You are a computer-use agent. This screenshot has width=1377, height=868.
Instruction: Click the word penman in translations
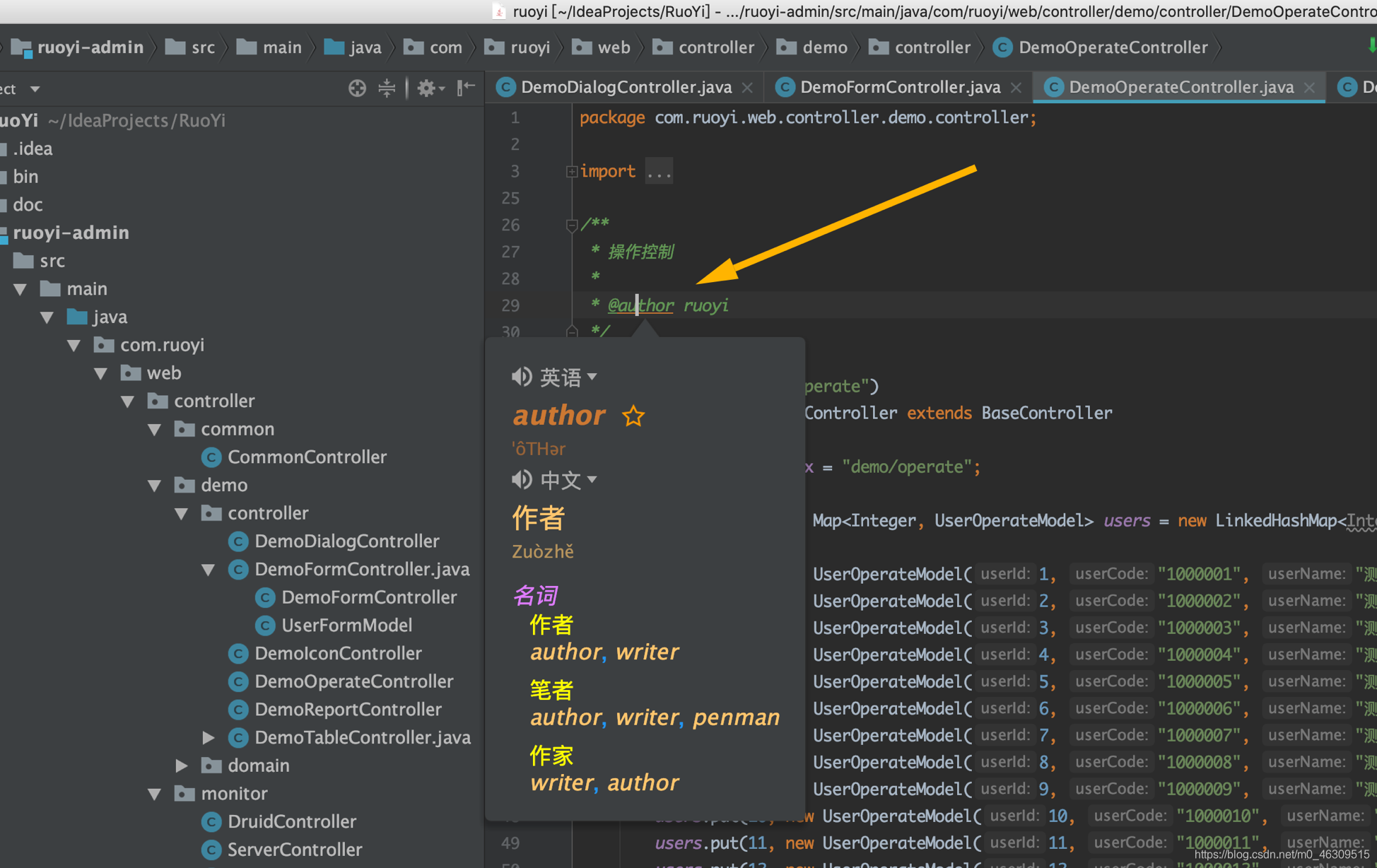point(736,717)
